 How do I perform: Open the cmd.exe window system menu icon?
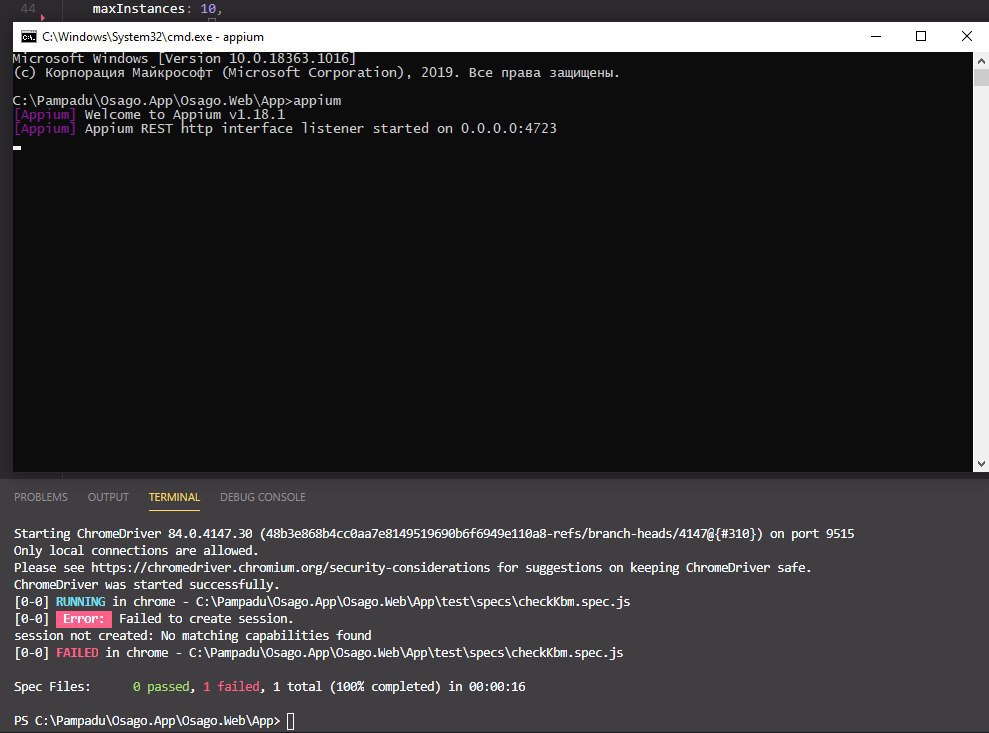pos(28,37)
